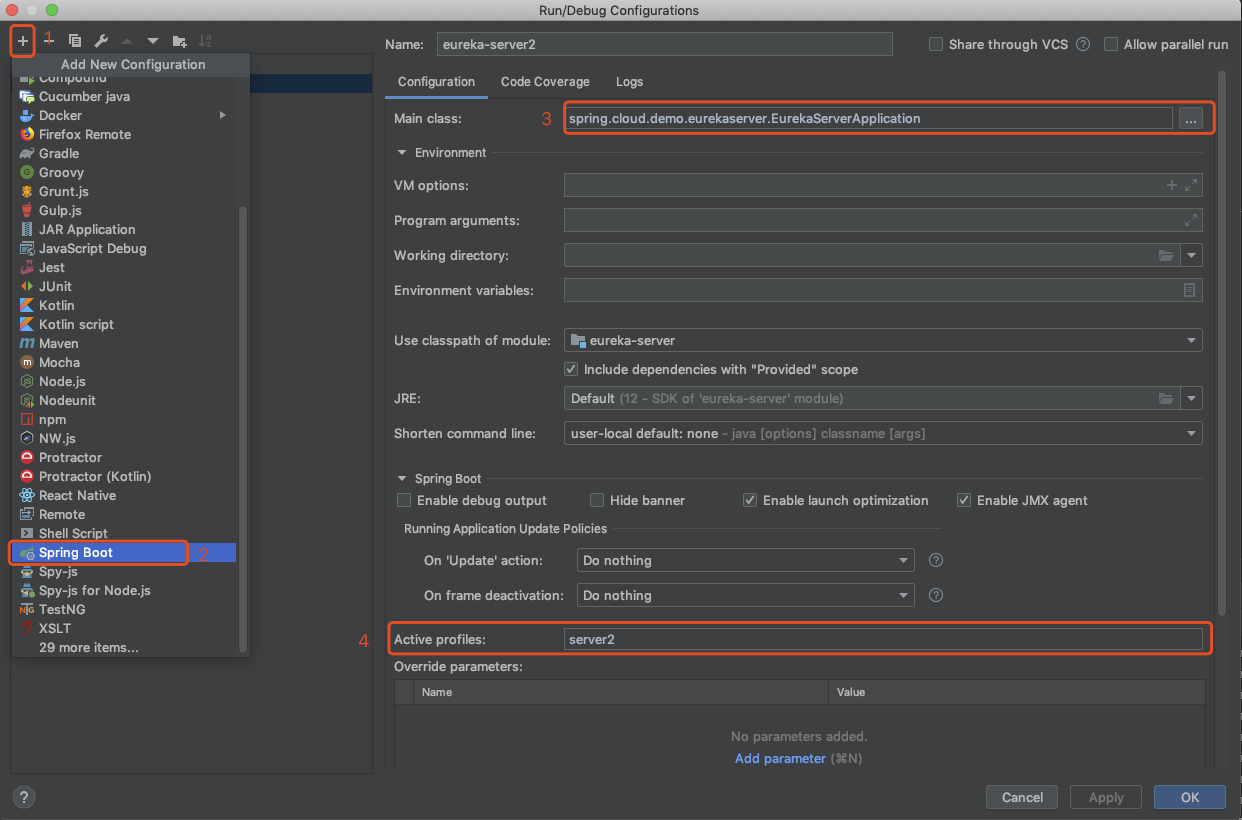Click the Jest icon in the list
The image size is (1242, 820).
coord(27,268)
